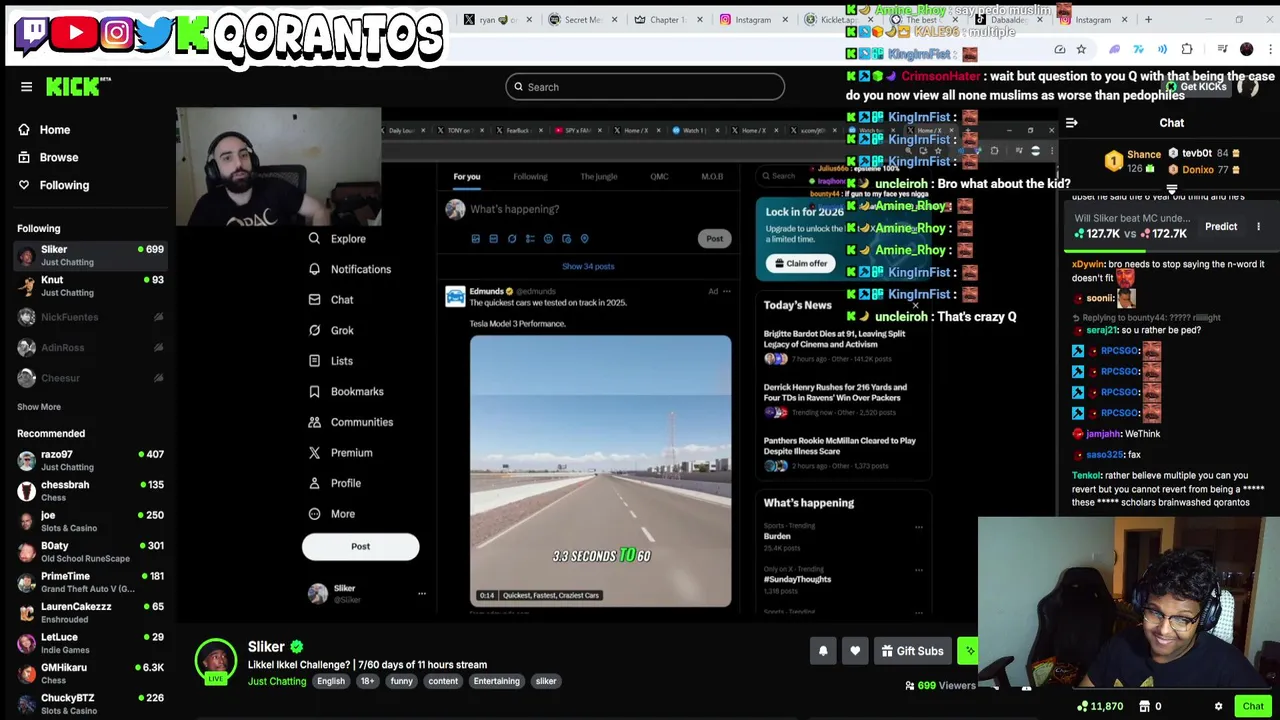The height and width of the screenshot is (720, 1280).
Task: Click the Predict button
Action: point(1221,227)
